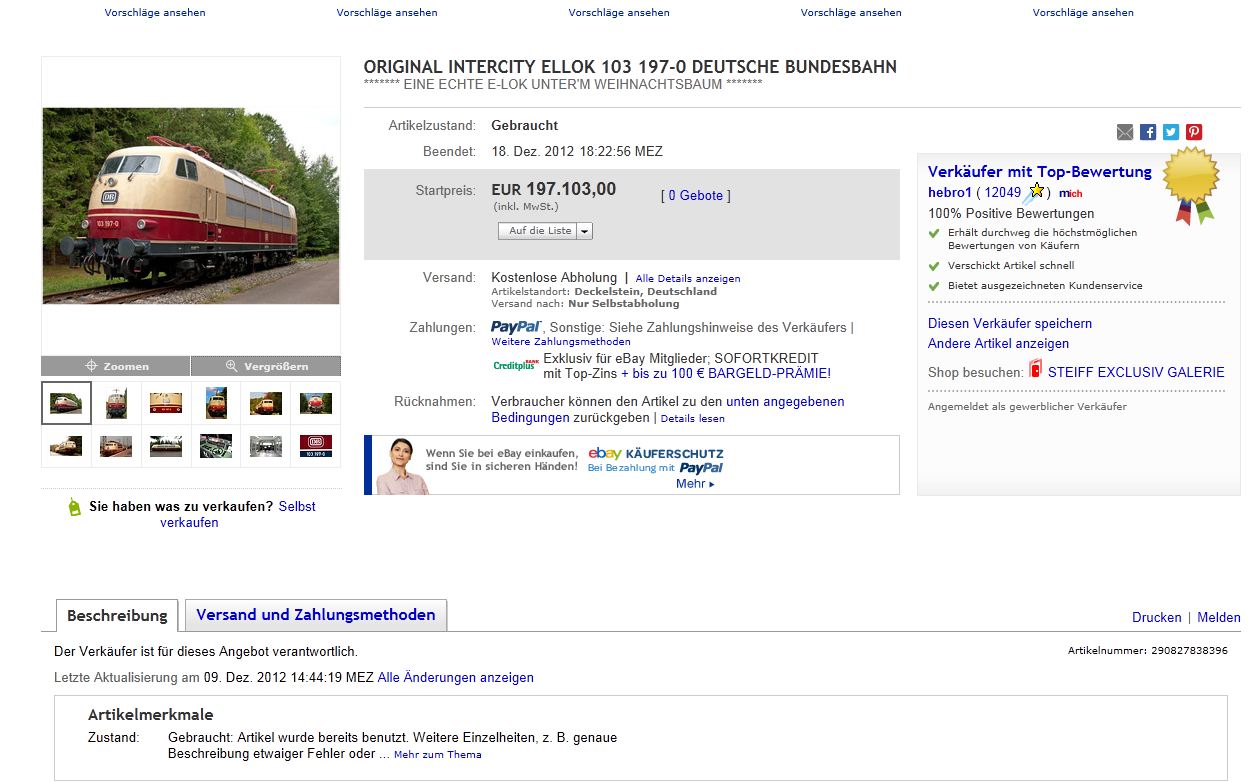Pin listing with Pinterest icon
The height and width of the screenshot is (782, 1257).
[x=1194, y=132]
